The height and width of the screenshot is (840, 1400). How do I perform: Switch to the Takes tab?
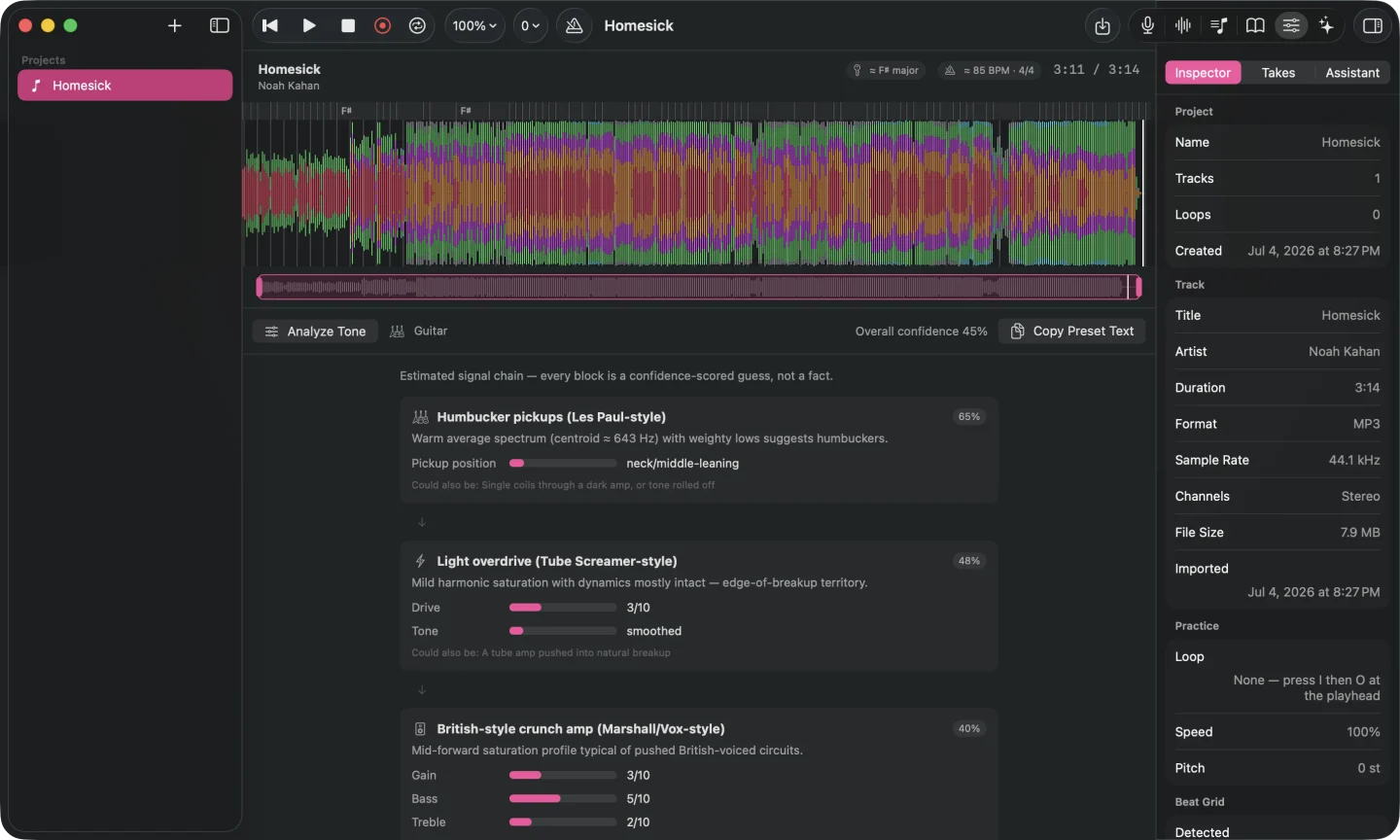(1277, 73)
